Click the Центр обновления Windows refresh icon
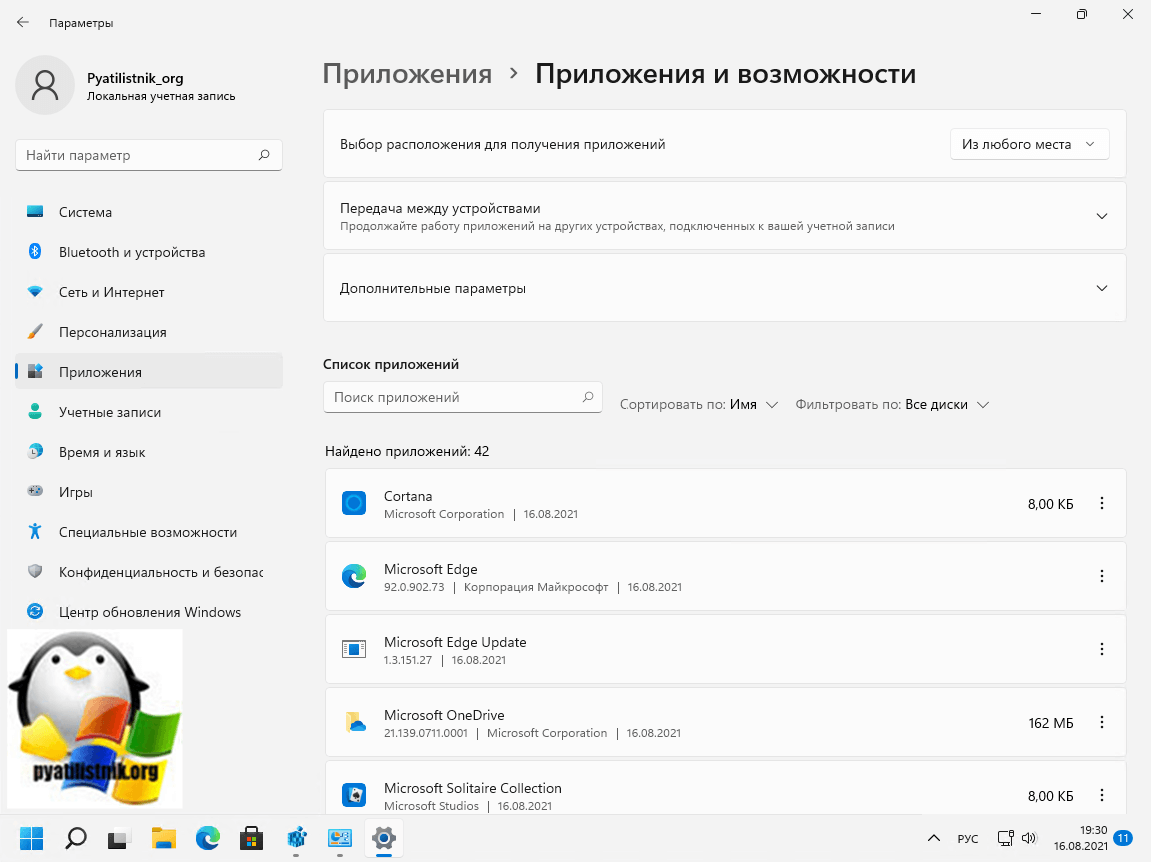 click(x=35, y=611)
